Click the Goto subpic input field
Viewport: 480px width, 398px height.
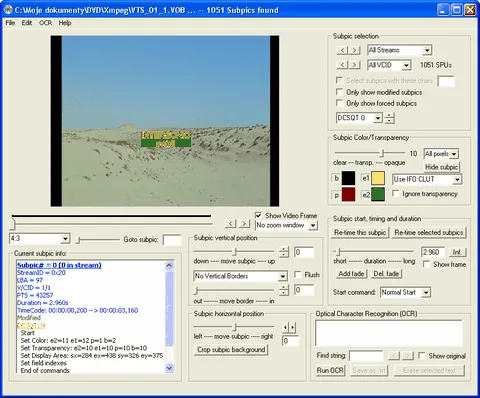pyautogui.click(x=172, y=239)
